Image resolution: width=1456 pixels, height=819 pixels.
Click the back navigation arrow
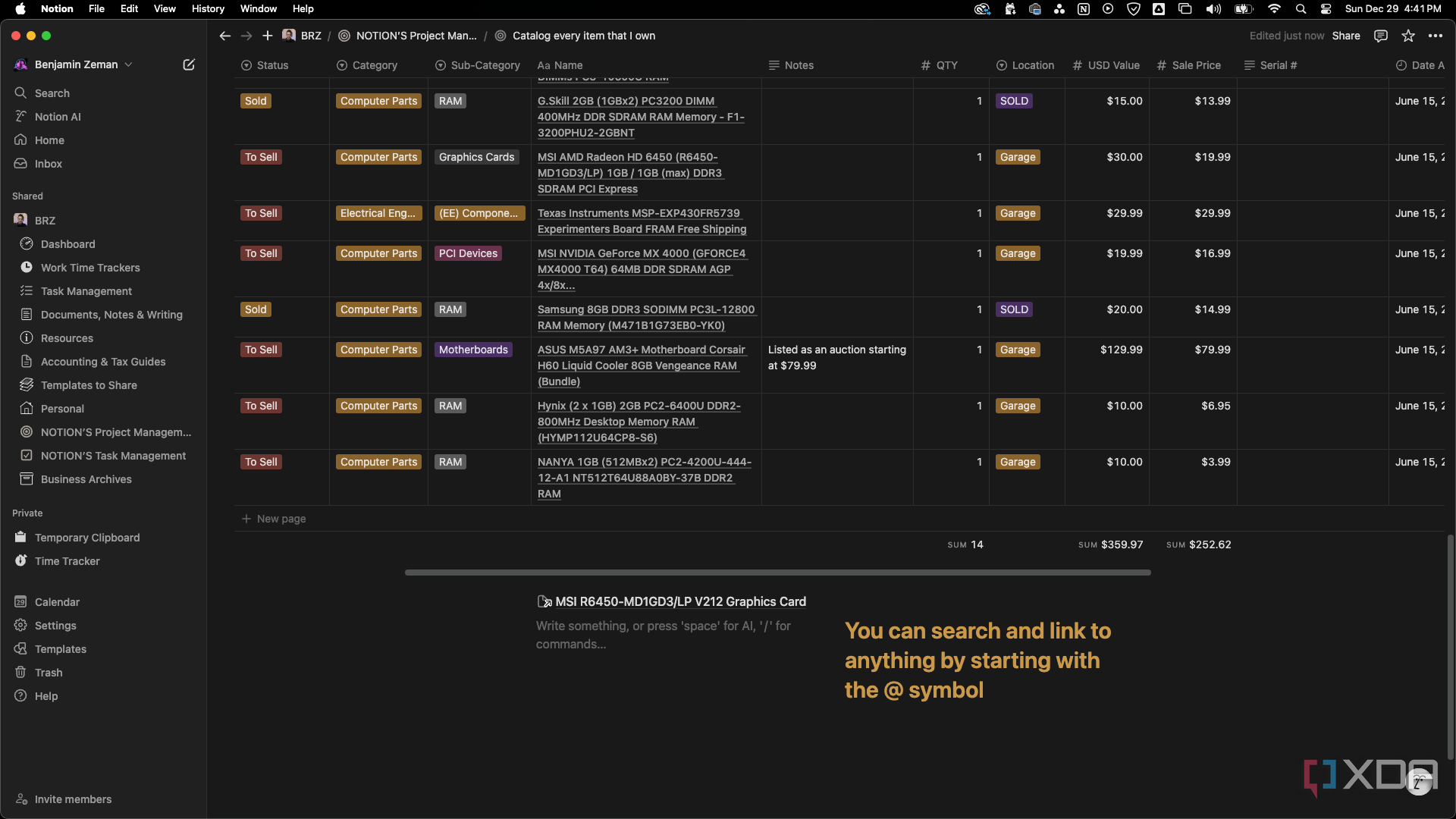(224, 36)
